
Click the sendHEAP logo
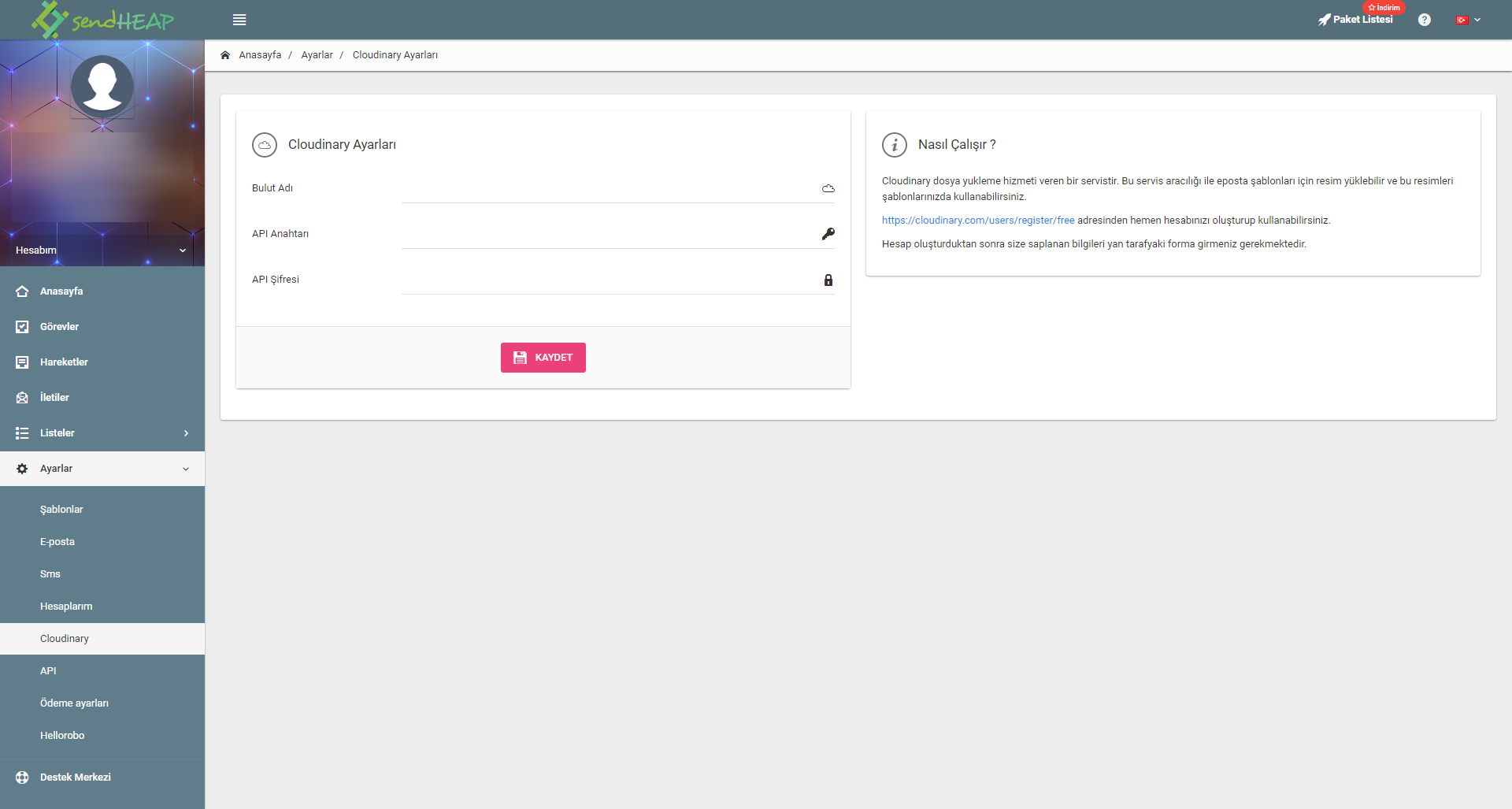[x=102, y=20]
